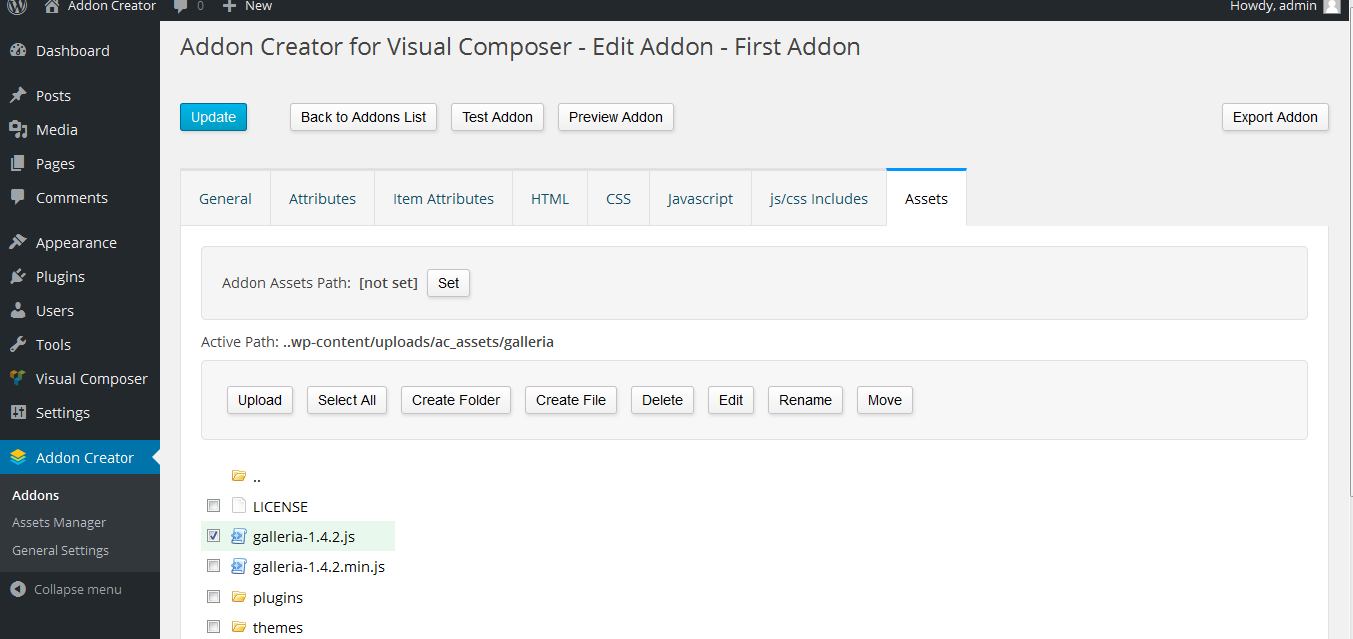Tick the plugins folder checkbox
This screenshot has height=639, width=1353.
coord(213,597)
